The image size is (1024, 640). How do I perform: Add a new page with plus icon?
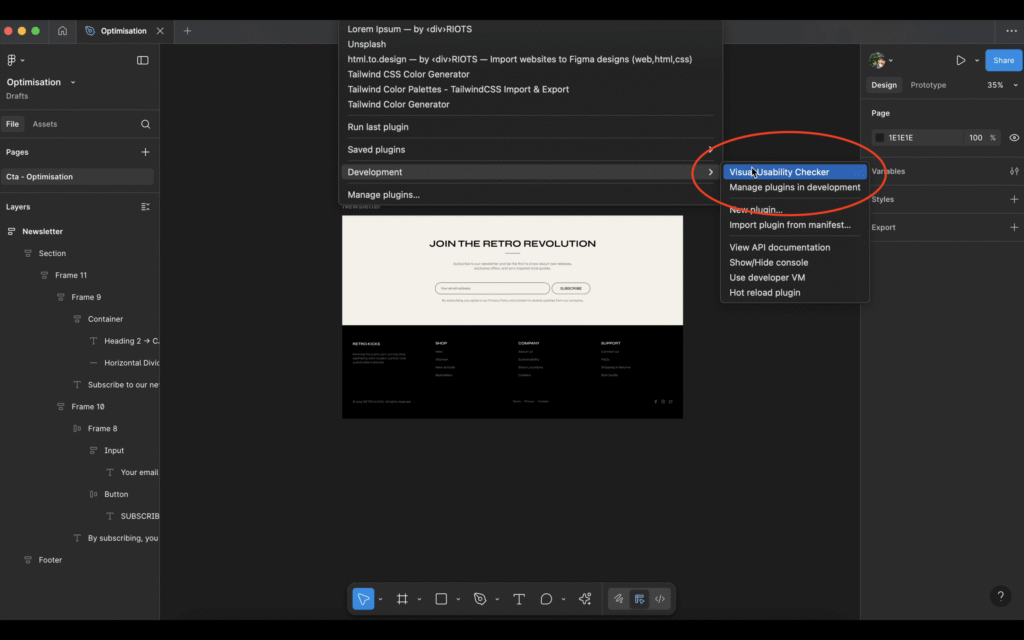coord(146,152)
